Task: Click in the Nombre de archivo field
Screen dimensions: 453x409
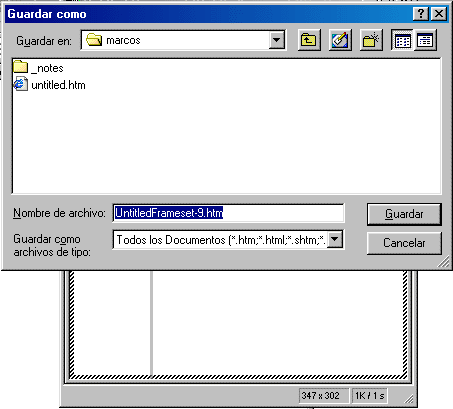Action: click(x=228, y=213)
